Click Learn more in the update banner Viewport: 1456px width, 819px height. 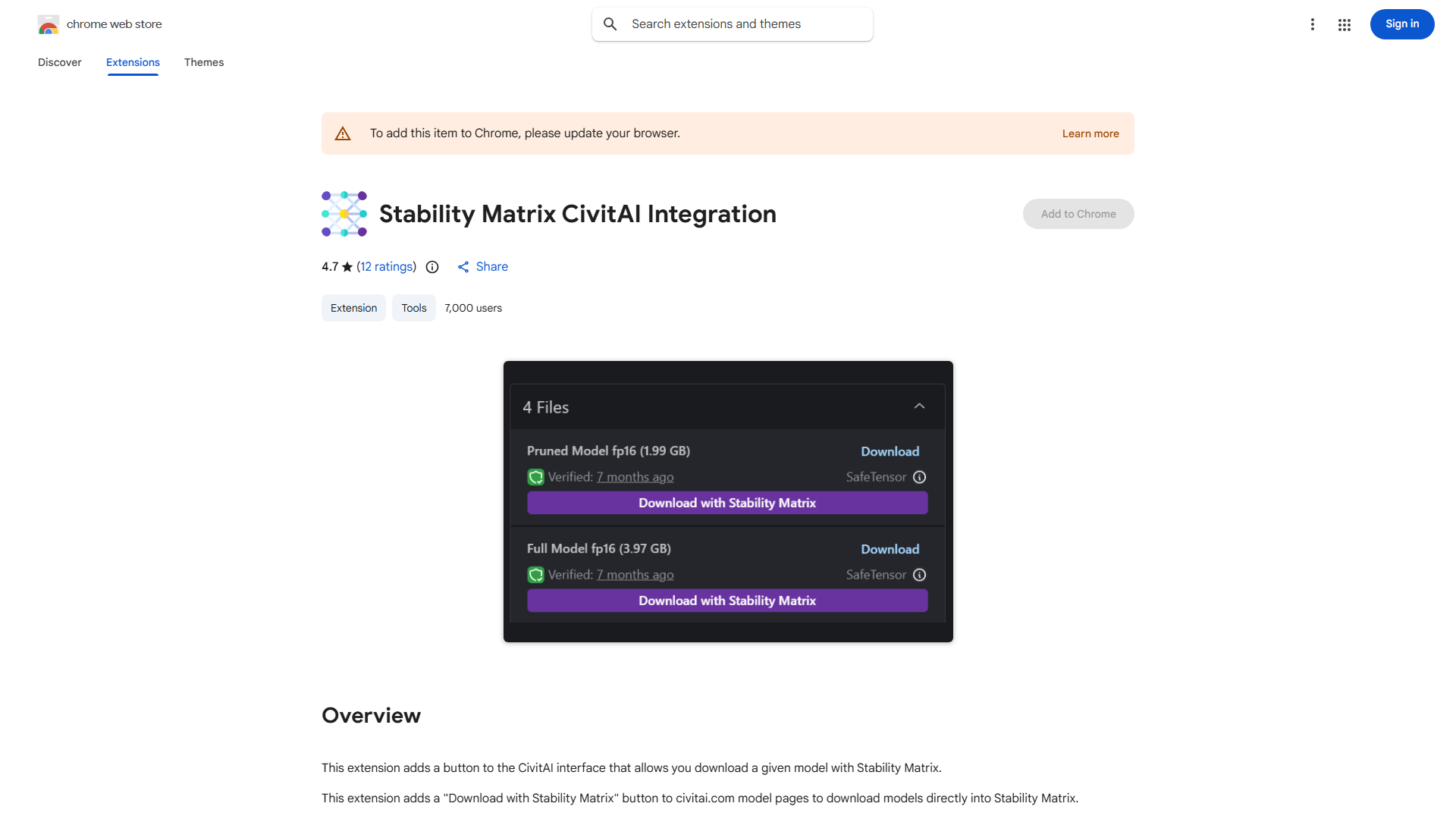click(1090, 133)
